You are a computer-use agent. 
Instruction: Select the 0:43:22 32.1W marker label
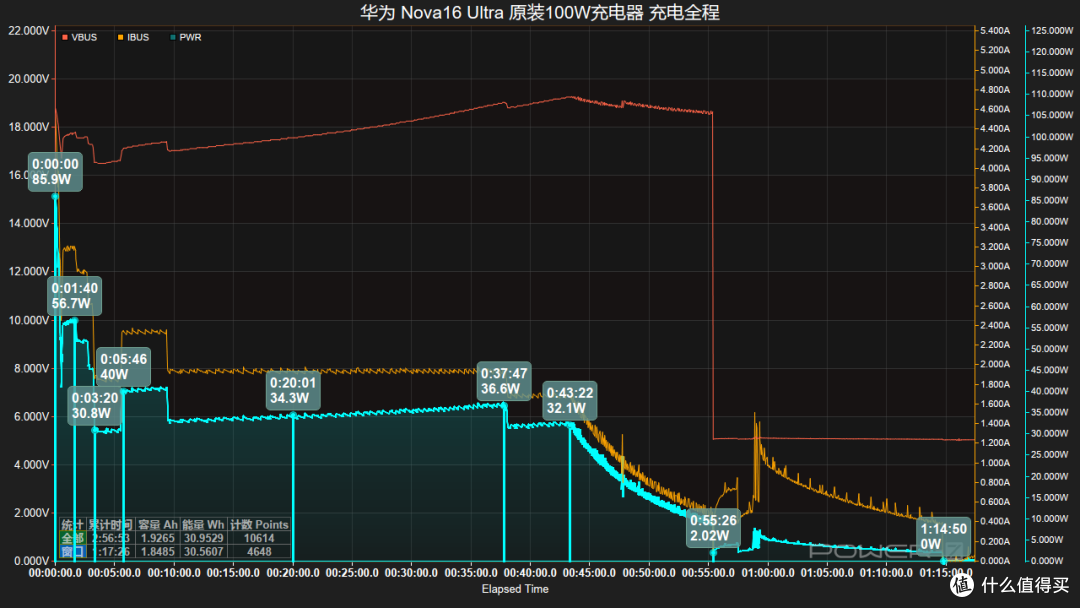click(x=570, y=400)
